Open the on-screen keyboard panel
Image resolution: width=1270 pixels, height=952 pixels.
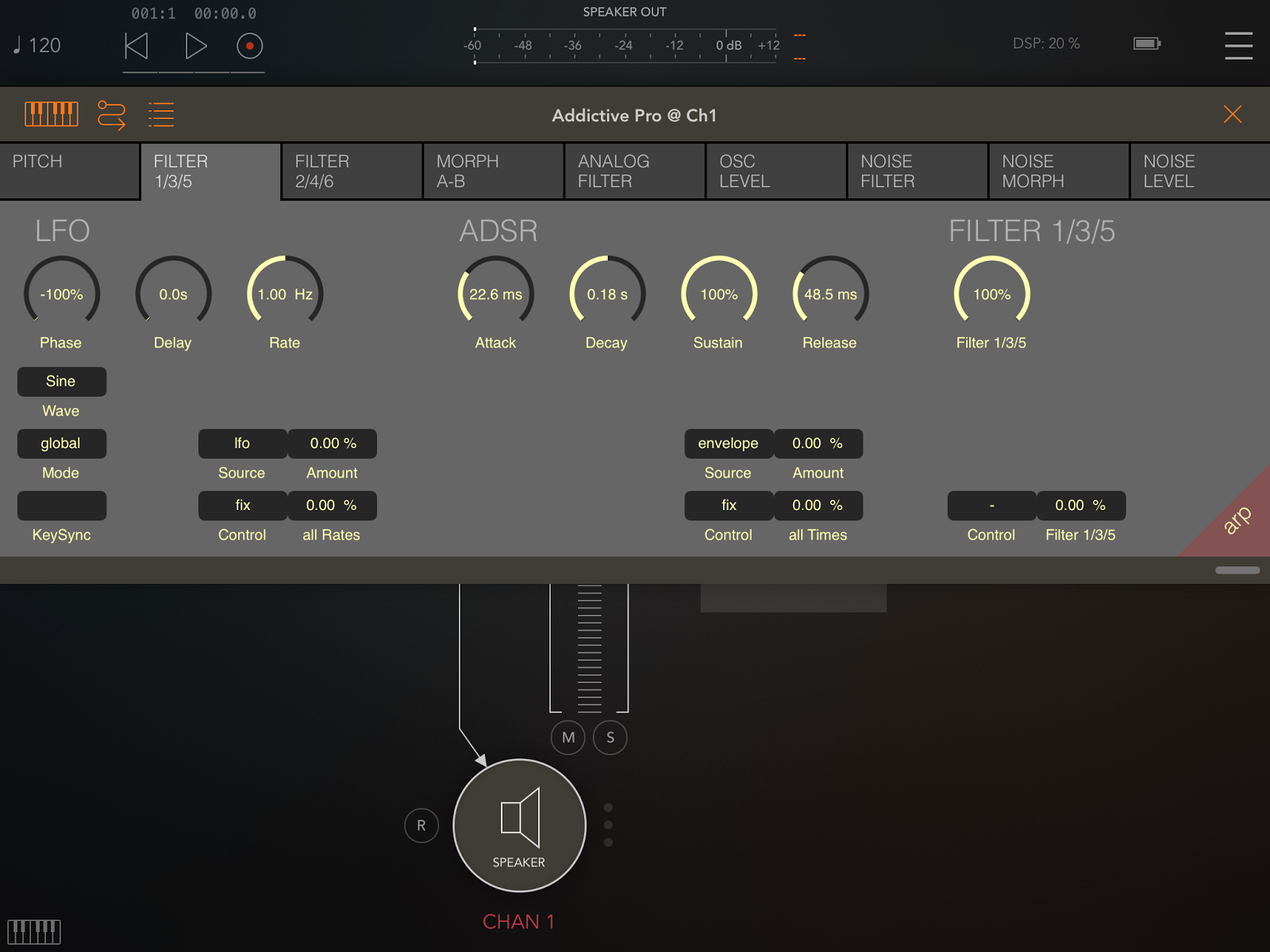click(51, 113)
